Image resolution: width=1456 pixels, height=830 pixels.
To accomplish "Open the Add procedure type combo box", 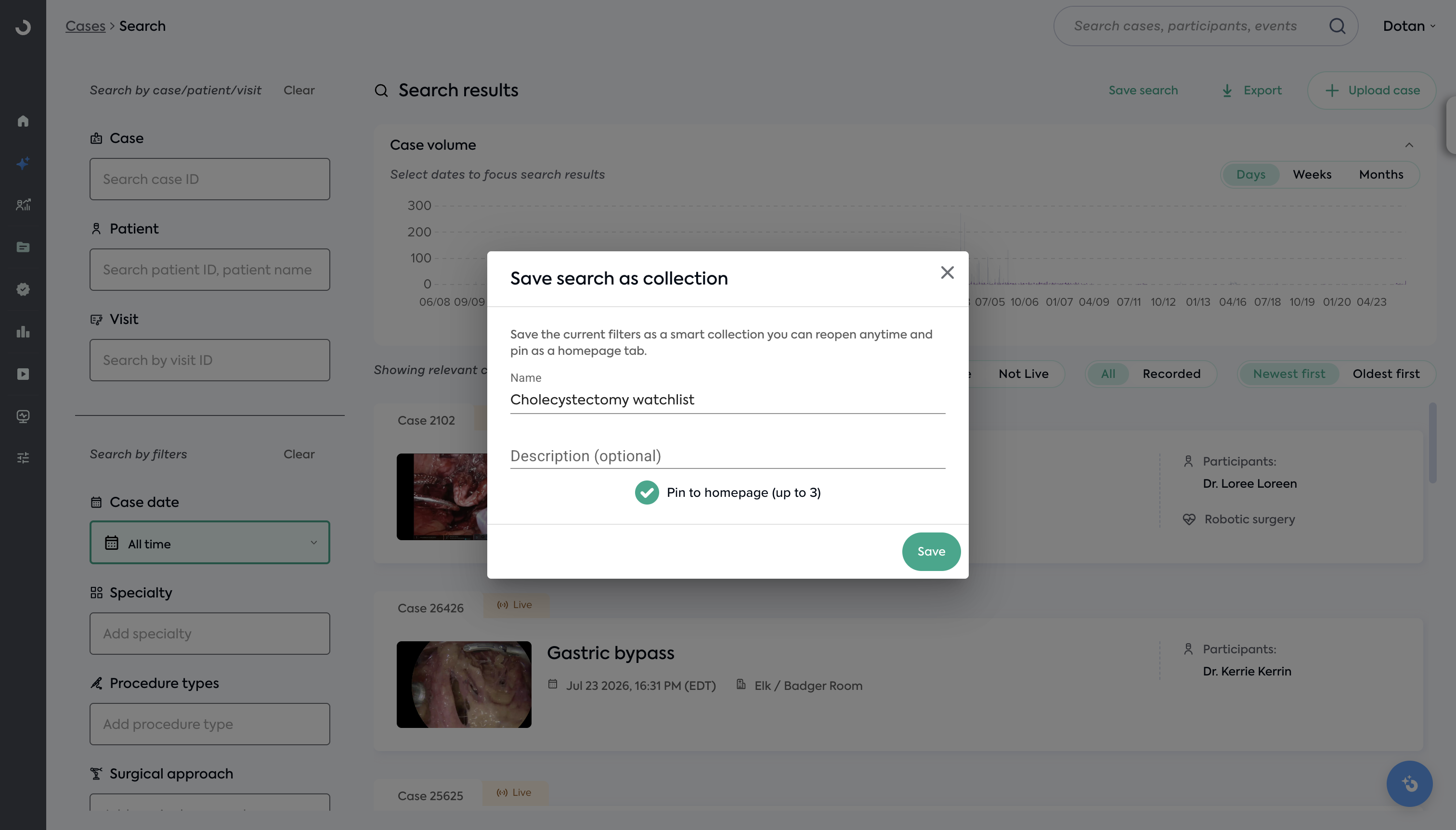I will click(210, 724).
